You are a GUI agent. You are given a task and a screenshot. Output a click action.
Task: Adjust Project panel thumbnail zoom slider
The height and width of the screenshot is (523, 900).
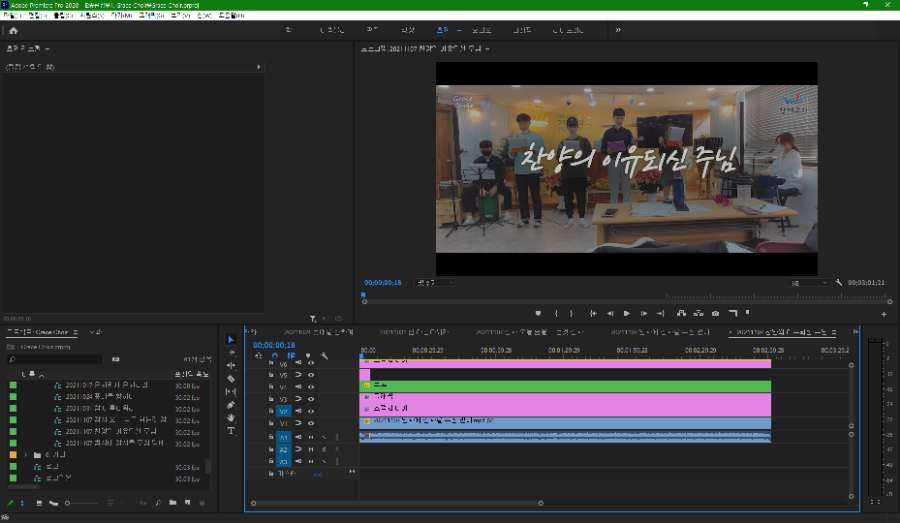tap(81, 503)
